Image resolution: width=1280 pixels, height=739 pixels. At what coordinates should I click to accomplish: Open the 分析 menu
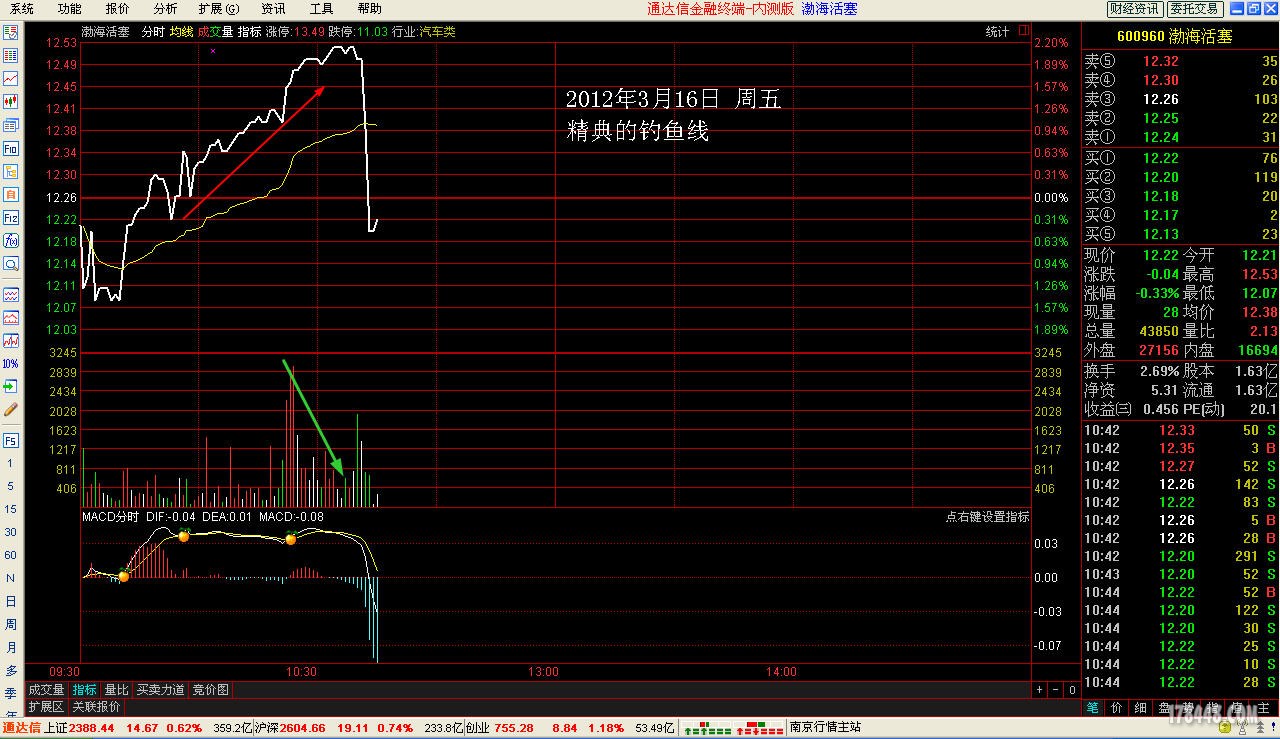click(x=165, y=9)
